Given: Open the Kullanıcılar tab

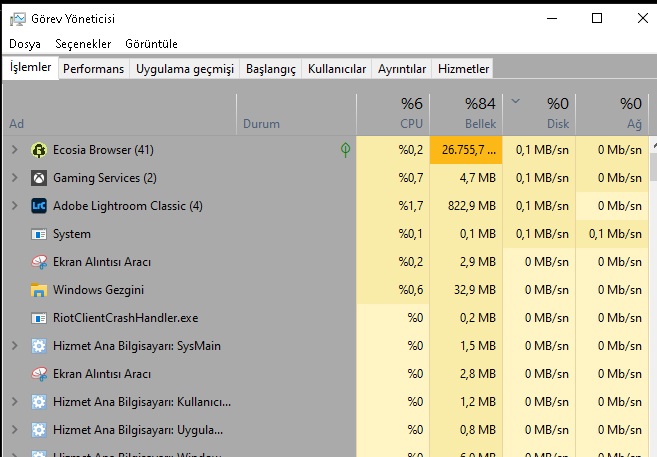Looking at the screenshot, I should 337,69.
